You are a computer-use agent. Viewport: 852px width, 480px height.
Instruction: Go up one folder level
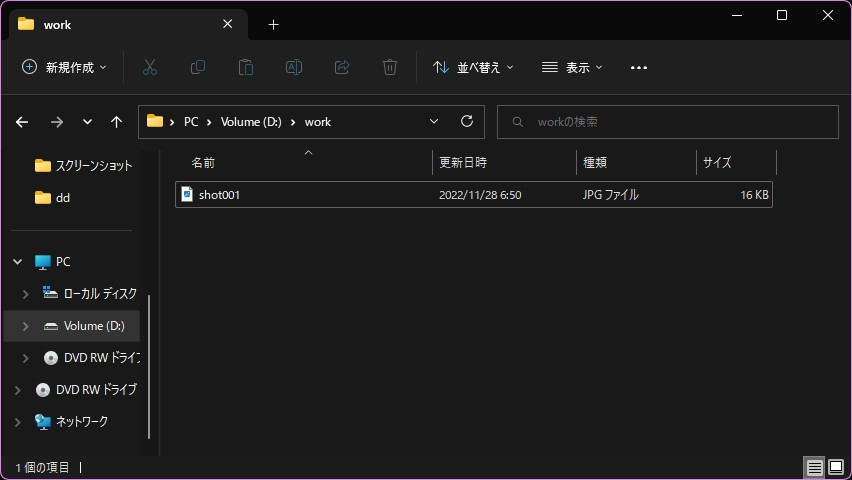(116, 122)
